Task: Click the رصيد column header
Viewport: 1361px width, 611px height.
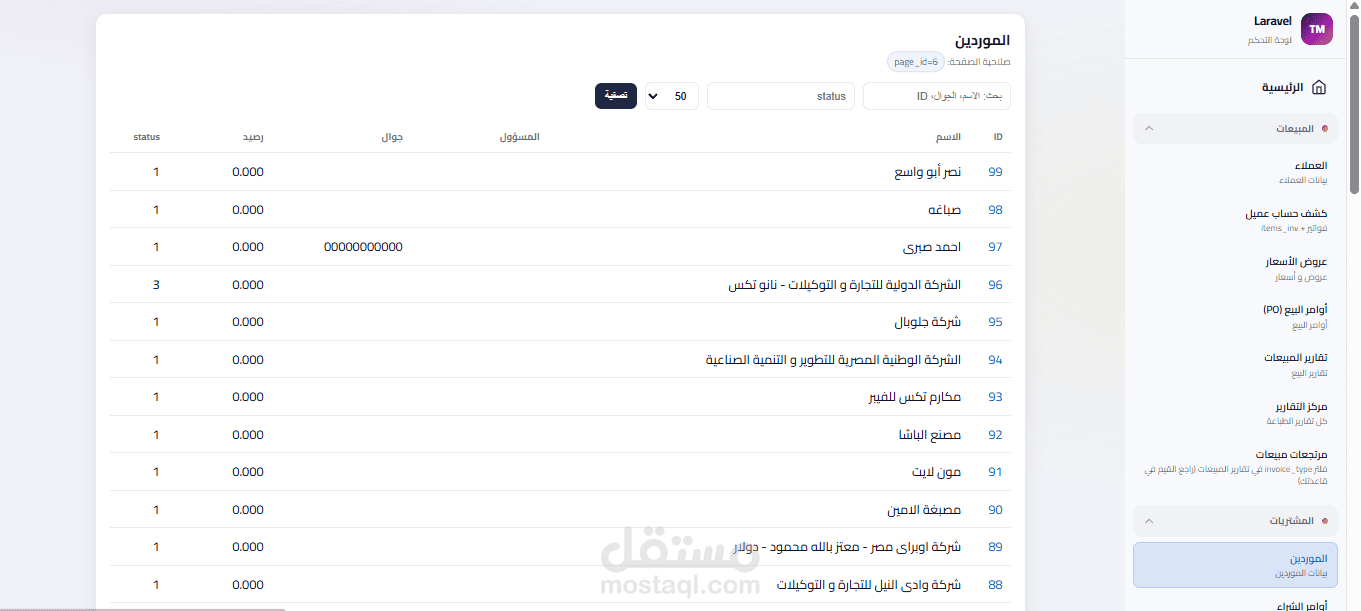Action: pyautogui.click(x=253, y=137)
